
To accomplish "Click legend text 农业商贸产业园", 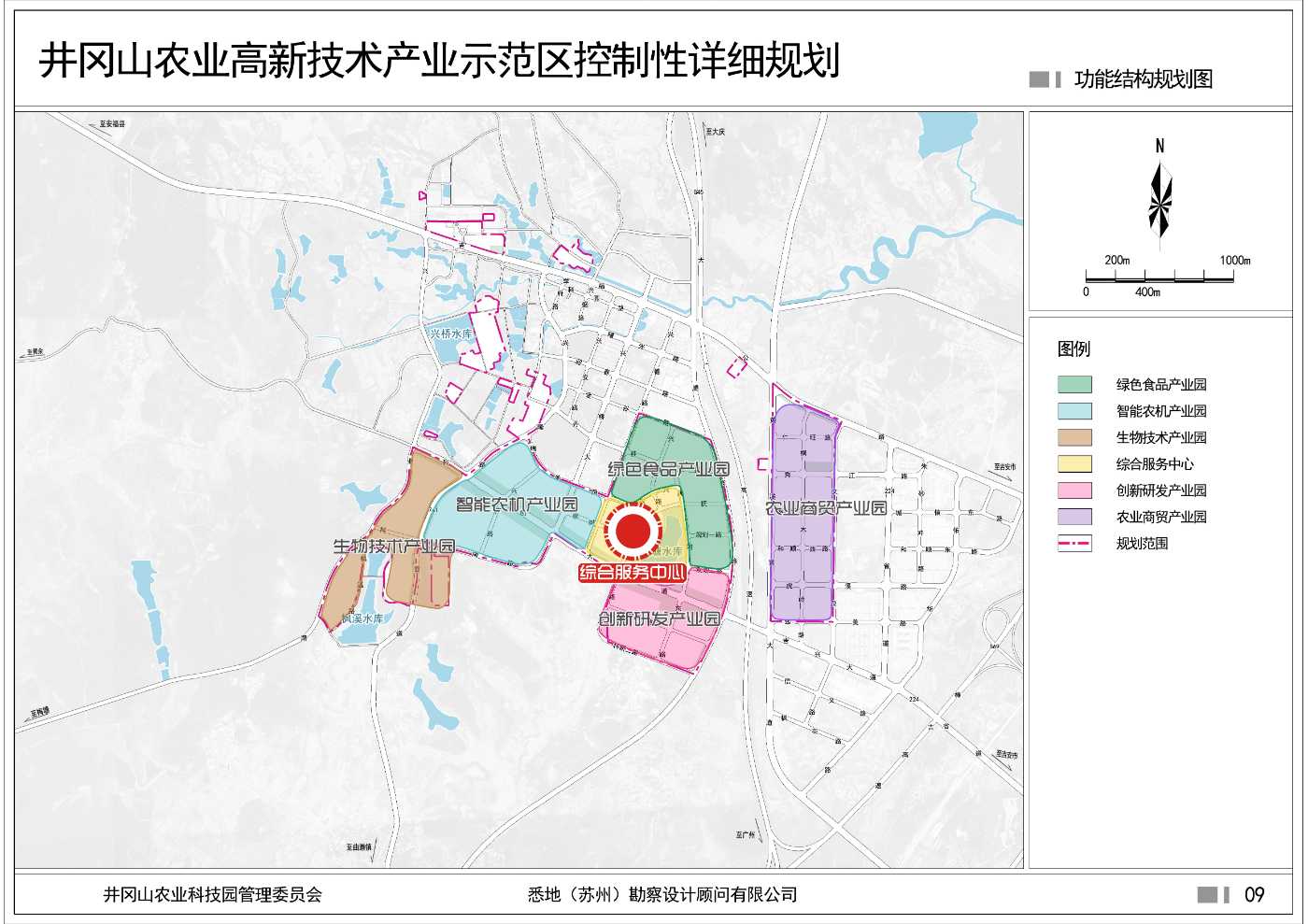I will [x=1161, y=517].
